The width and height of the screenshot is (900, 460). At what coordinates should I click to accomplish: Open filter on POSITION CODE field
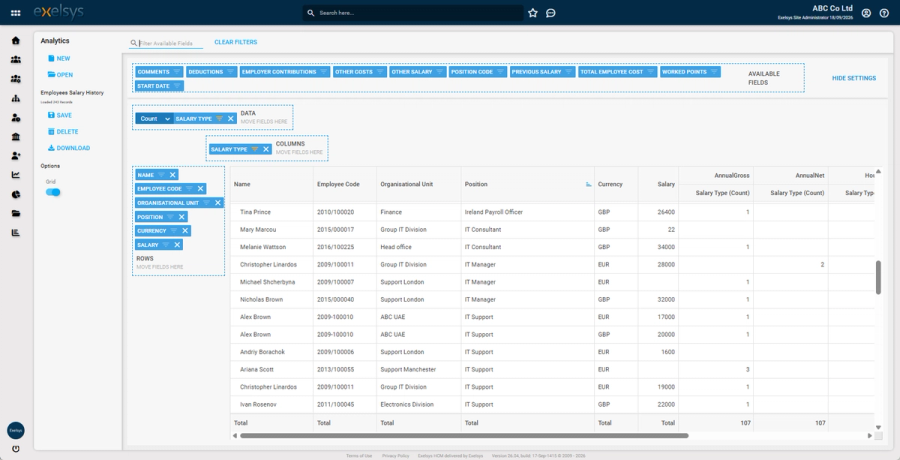[501, 72]
